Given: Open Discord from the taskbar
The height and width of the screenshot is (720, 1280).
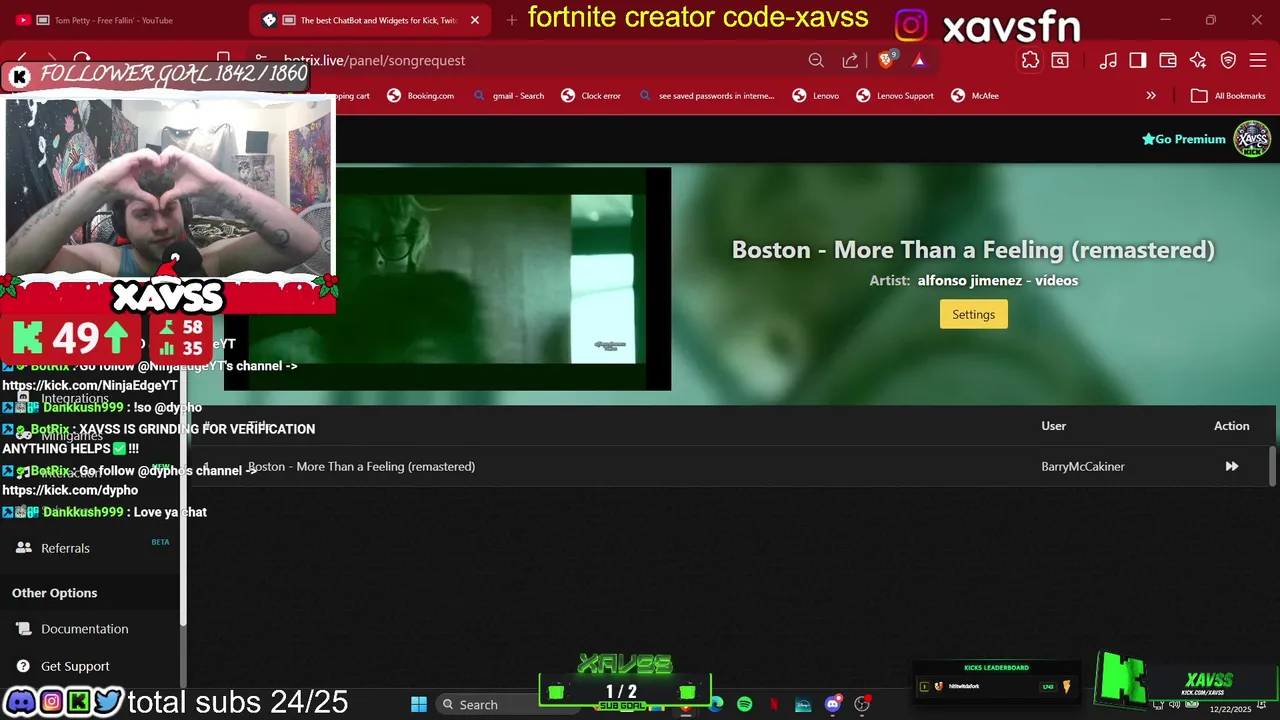Looking at the screenshot, I should pyautogui.click(x=832, y=704).
